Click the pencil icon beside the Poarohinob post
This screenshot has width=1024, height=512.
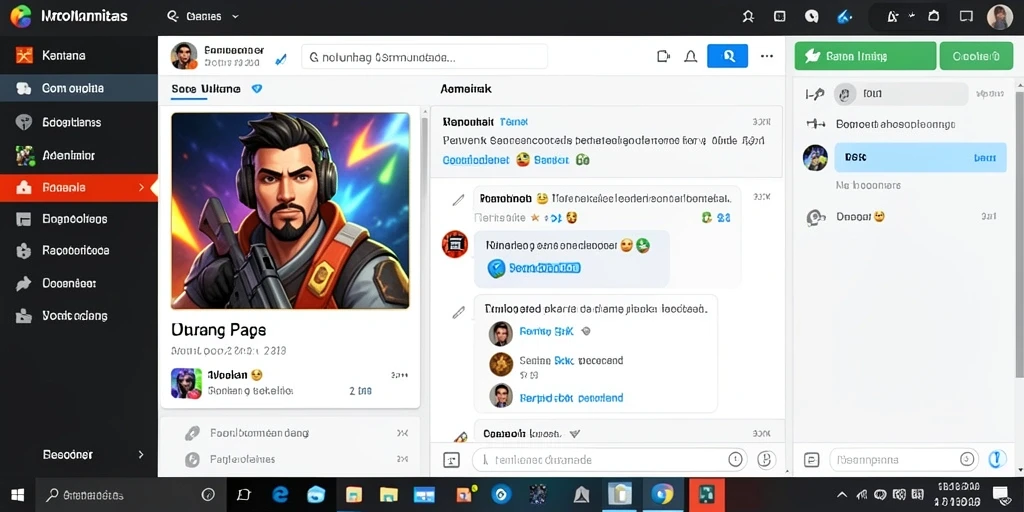[x=458, y=200]
